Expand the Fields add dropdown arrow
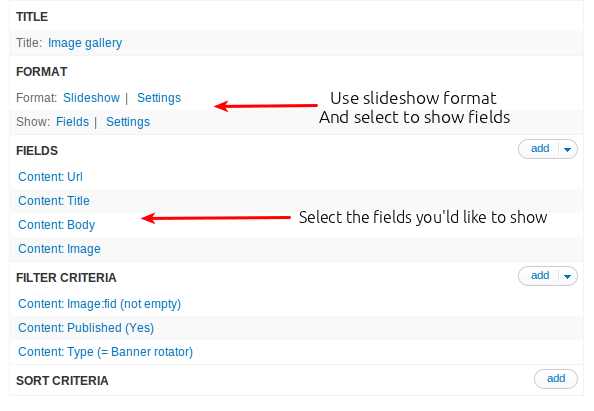This screenshot has height=411, width=594. click(x=567, y=149)
